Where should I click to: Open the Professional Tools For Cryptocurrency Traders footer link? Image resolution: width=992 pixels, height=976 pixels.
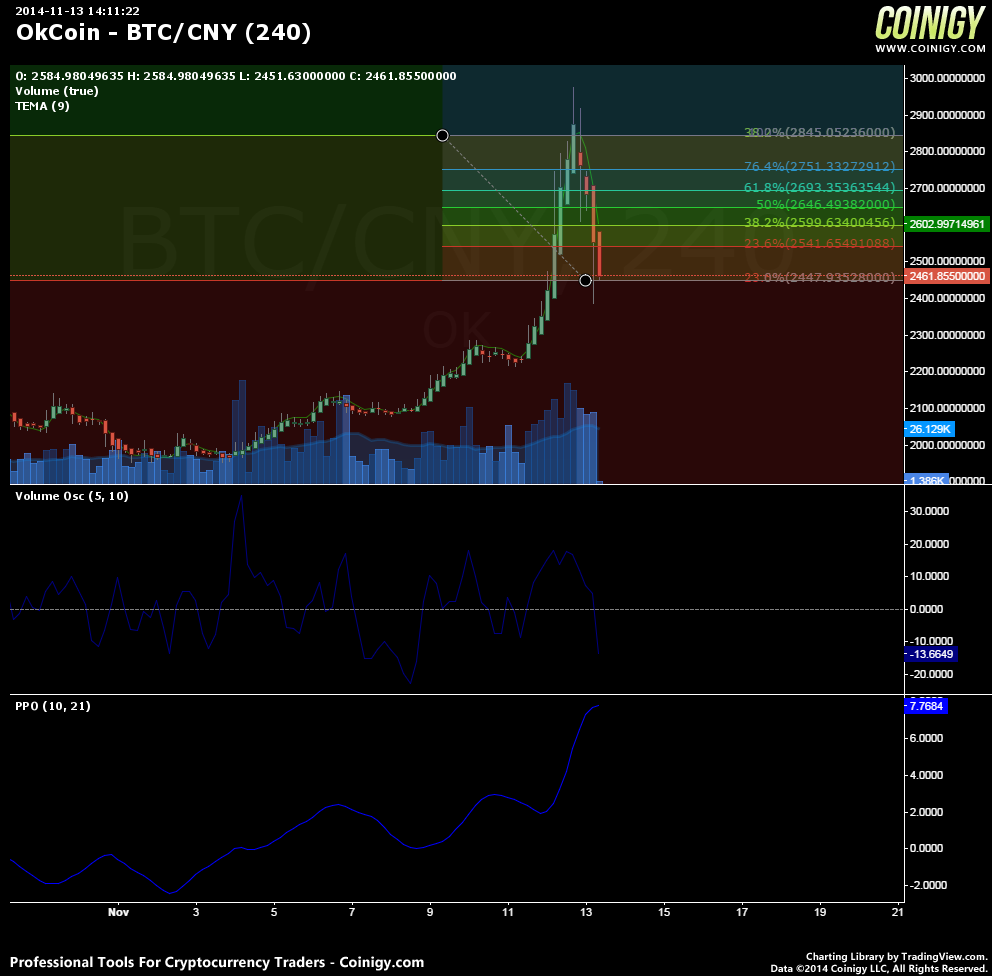[x=217, y=962]
